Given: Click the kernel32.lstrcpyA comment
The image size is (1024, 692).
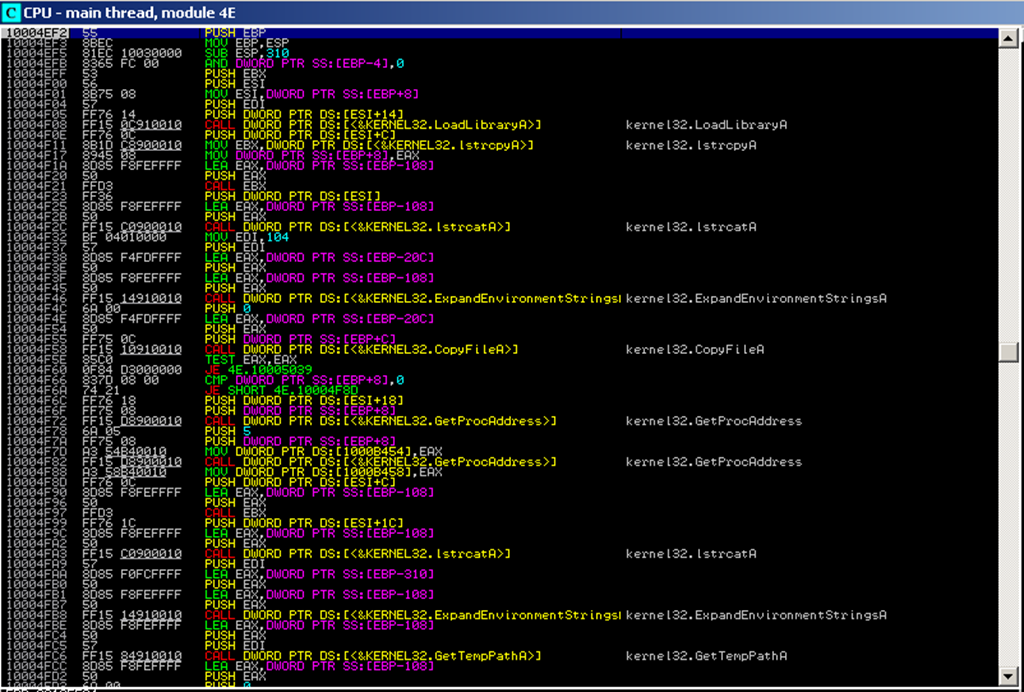Looking at the screenshot, I should tap(691, 145).
